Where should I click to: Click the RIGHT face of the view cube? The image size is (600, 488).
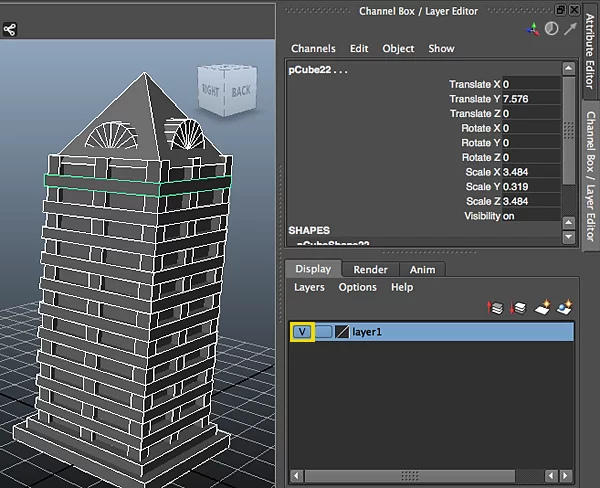tap(210, 90)
